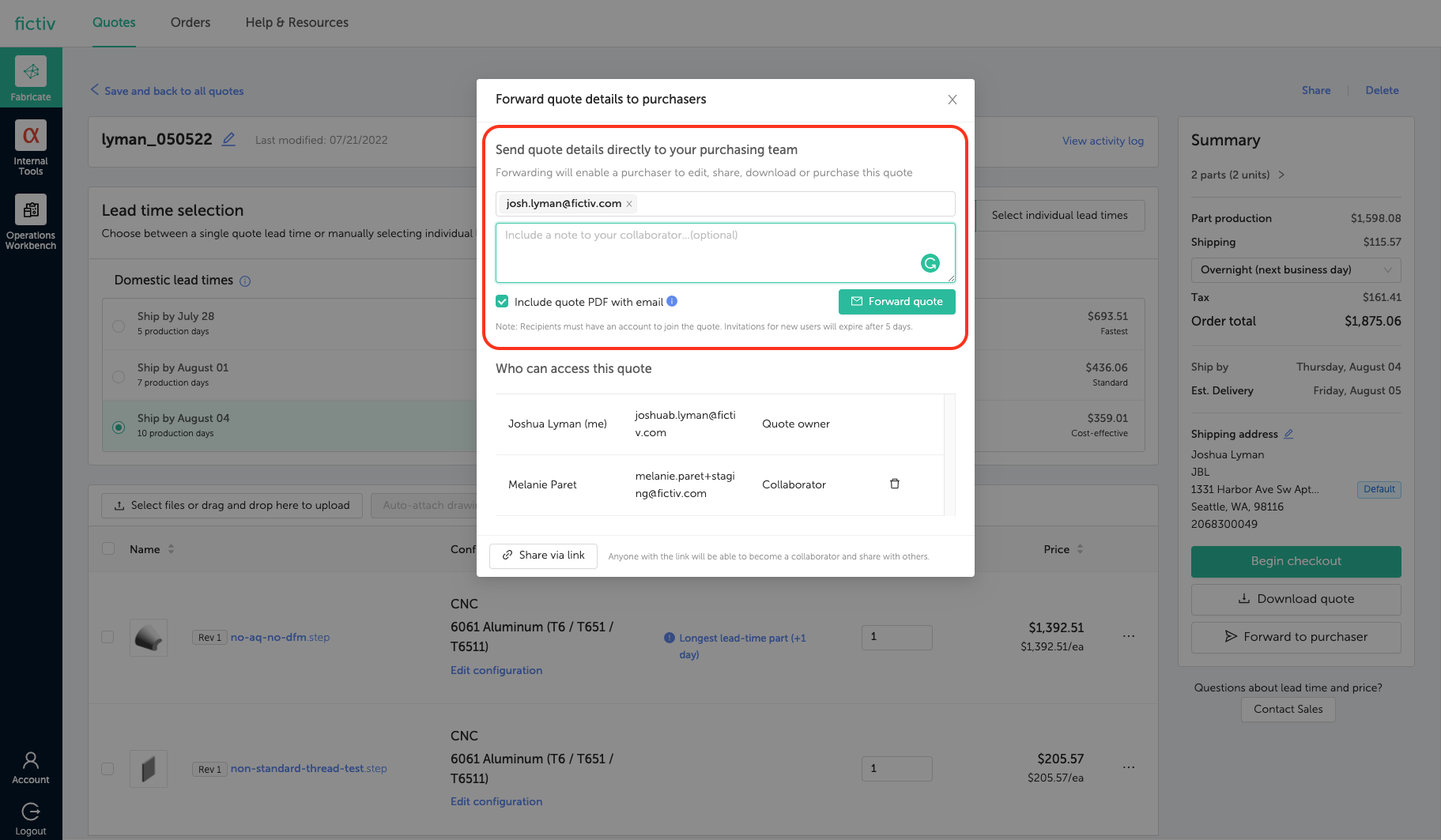Image resolution: width=1441 pixels, height=840 pixels.
Task: Click Download quote button
Action: (x=1296, y=599)
